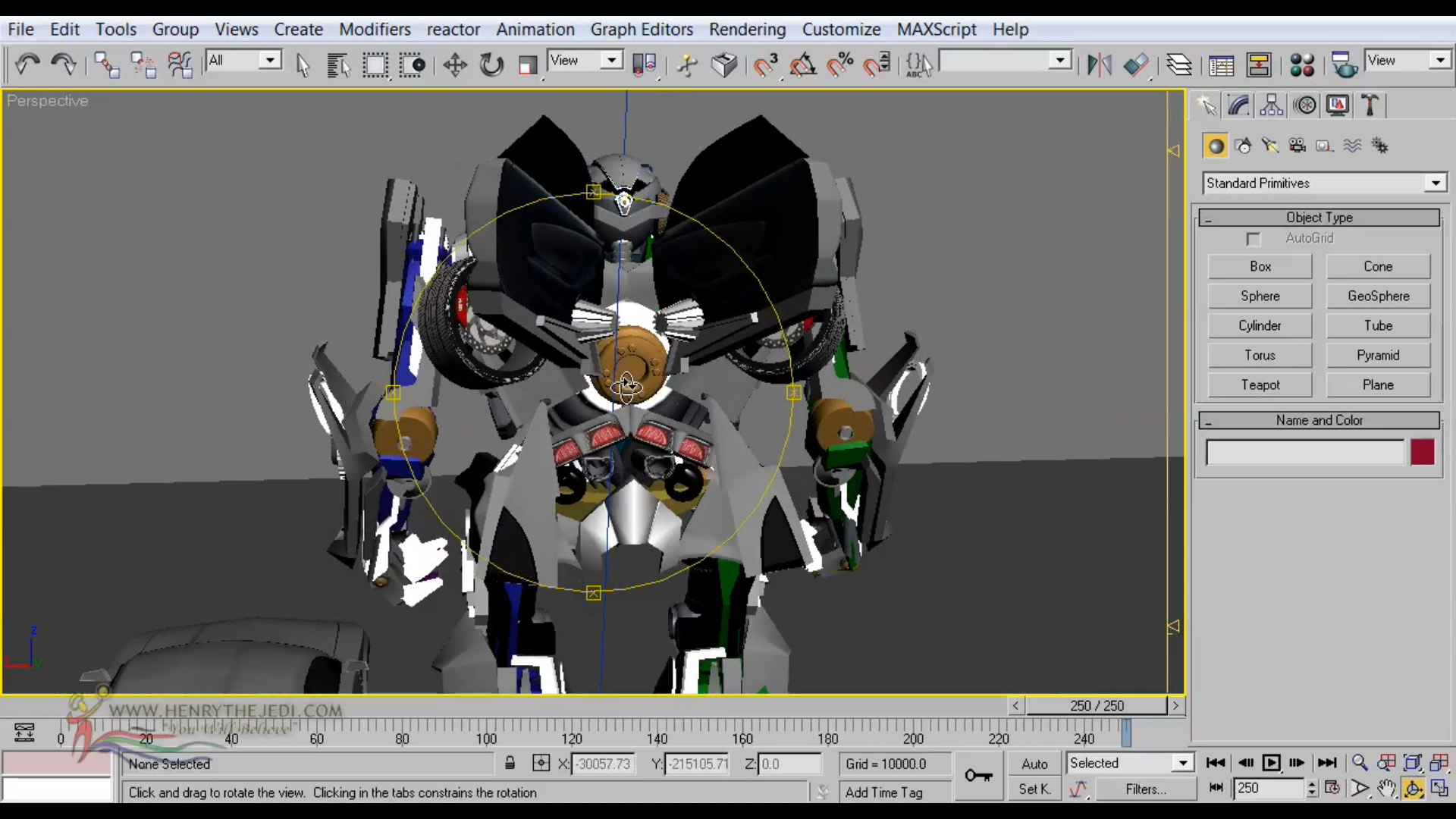
Task: Open the Graph Editors menu
Action: tap(642, 29)
